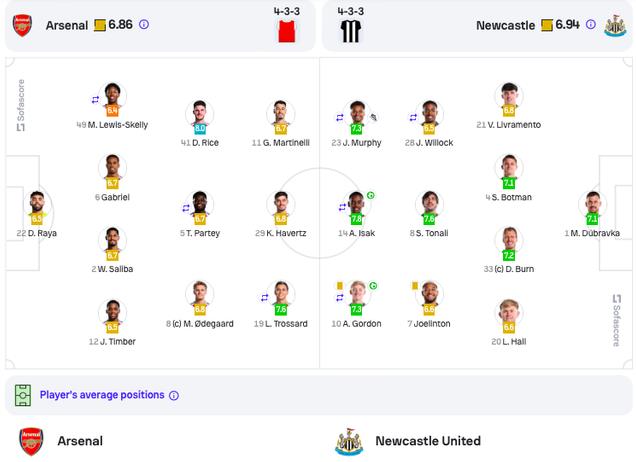The height and width of the screenshot is (462, 636).
Task: Click substitution arrows beside M. Lewis-Skelly
Action: coord(95,99)
